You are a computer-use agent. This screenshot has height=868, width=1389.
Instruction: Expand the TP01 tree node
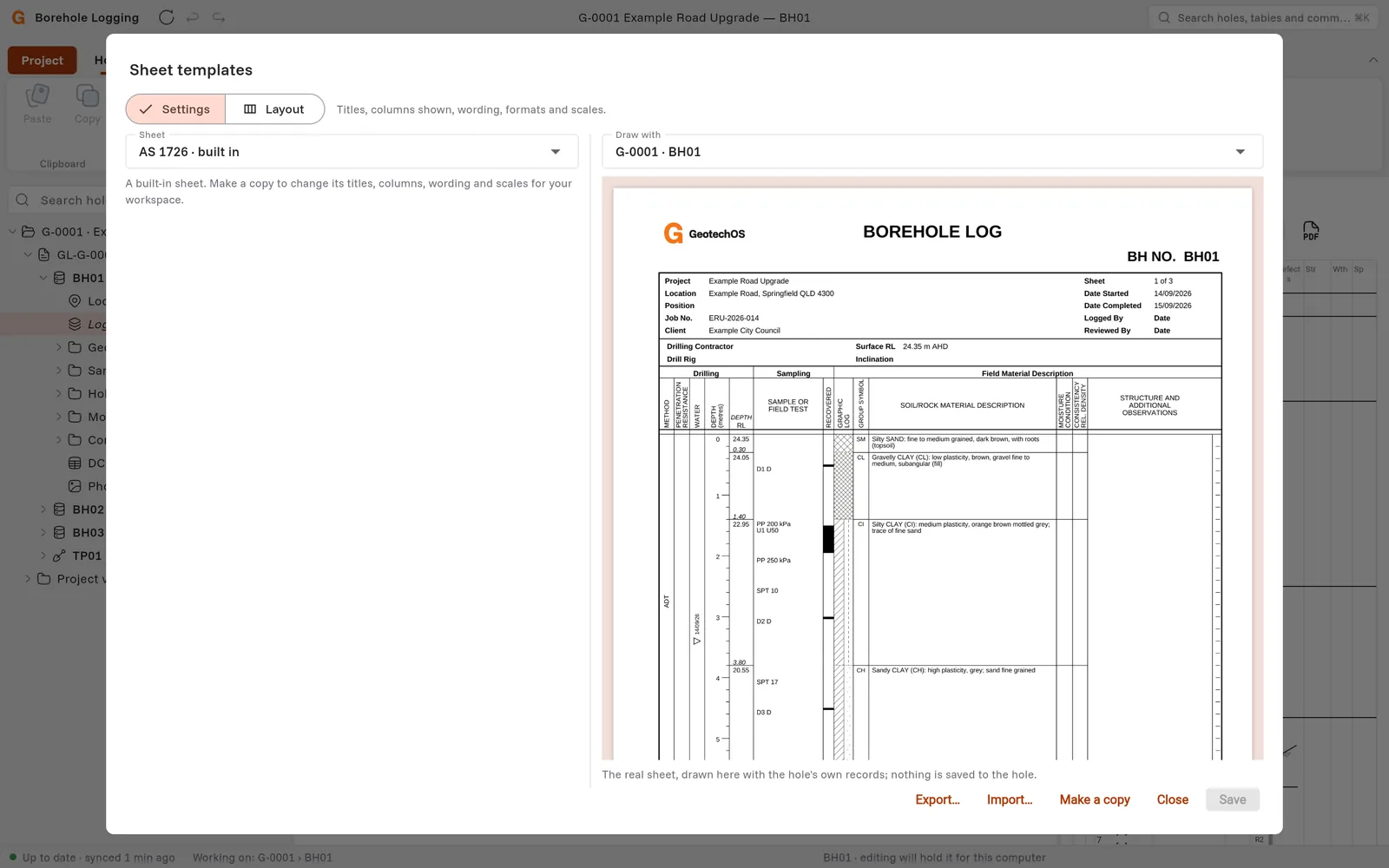tap(43, 556)
